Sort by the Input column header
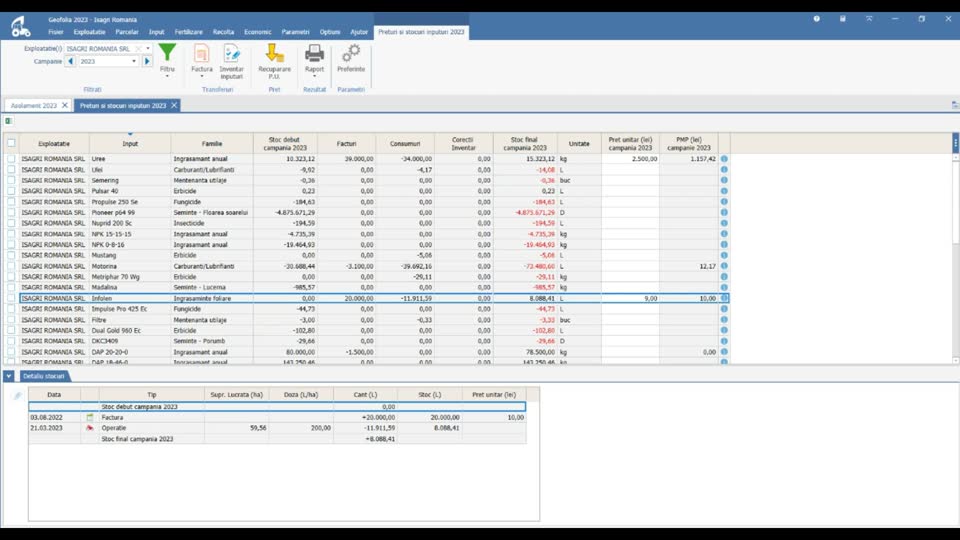Image resolution: width=960 pixels, height=540 pixels. pos(130,143)
